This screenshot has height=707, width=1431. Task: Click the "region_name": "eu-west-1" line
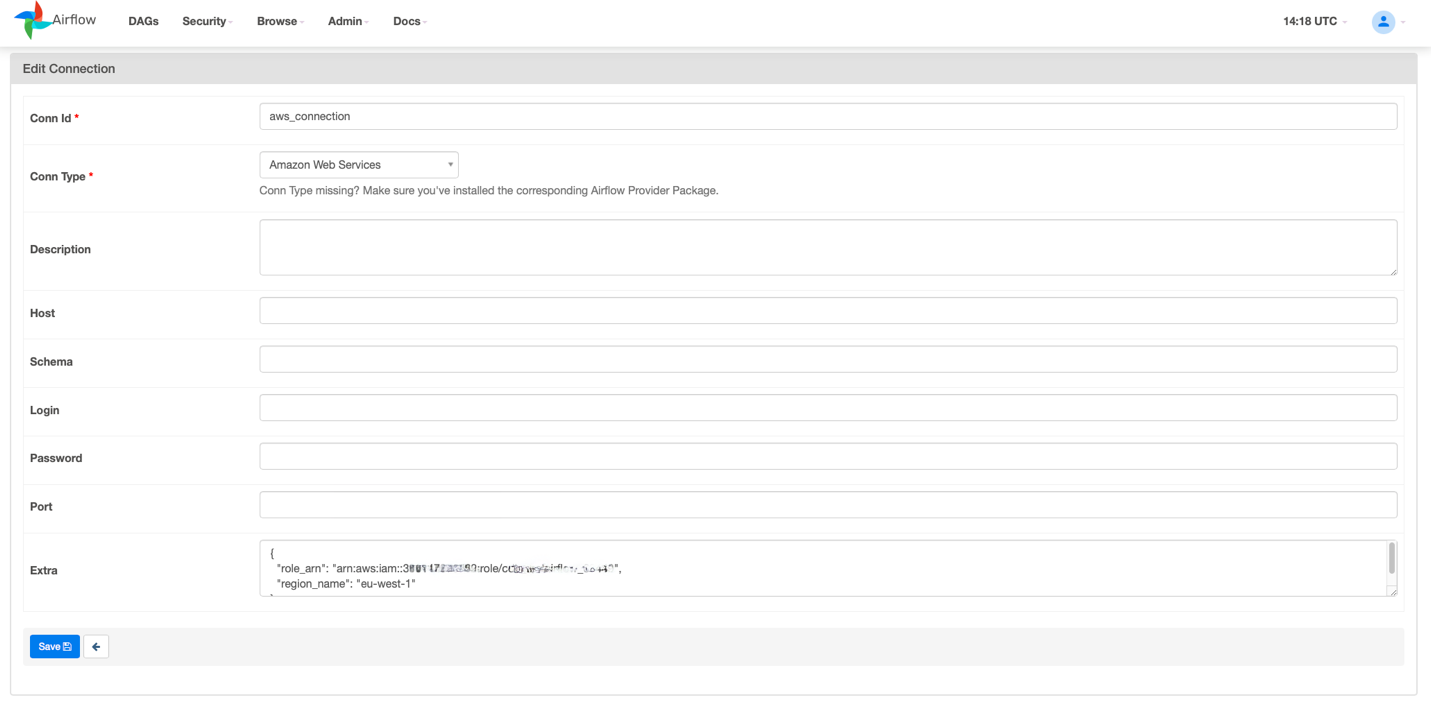coord(346,583)
